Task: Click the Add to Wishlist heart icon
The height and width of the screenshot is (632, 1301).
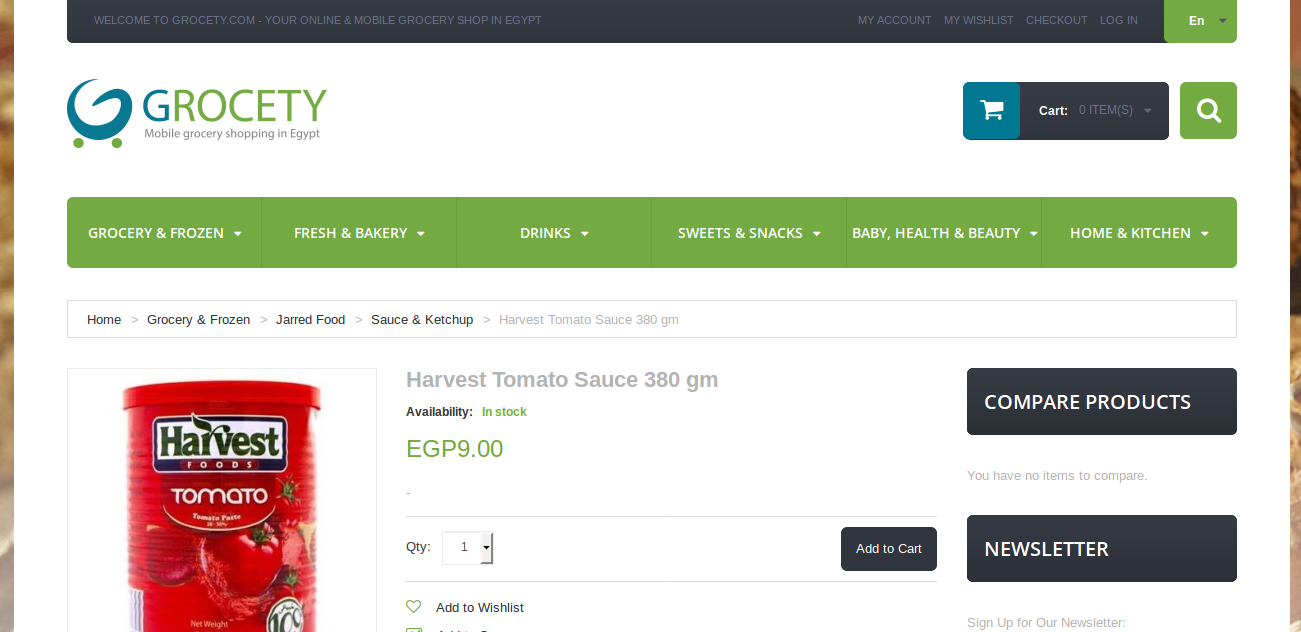Action: [414, 606]
